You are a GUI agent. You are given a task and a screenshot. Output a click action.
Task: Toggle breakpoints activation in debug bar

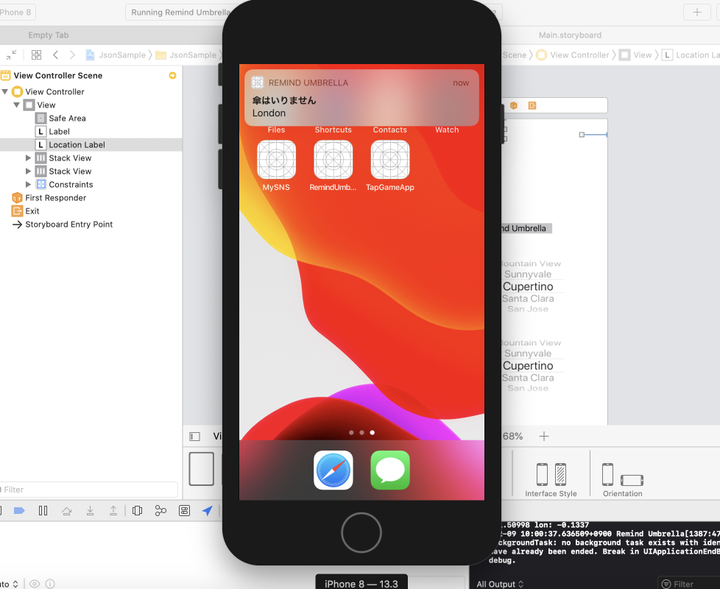[19, 510]
